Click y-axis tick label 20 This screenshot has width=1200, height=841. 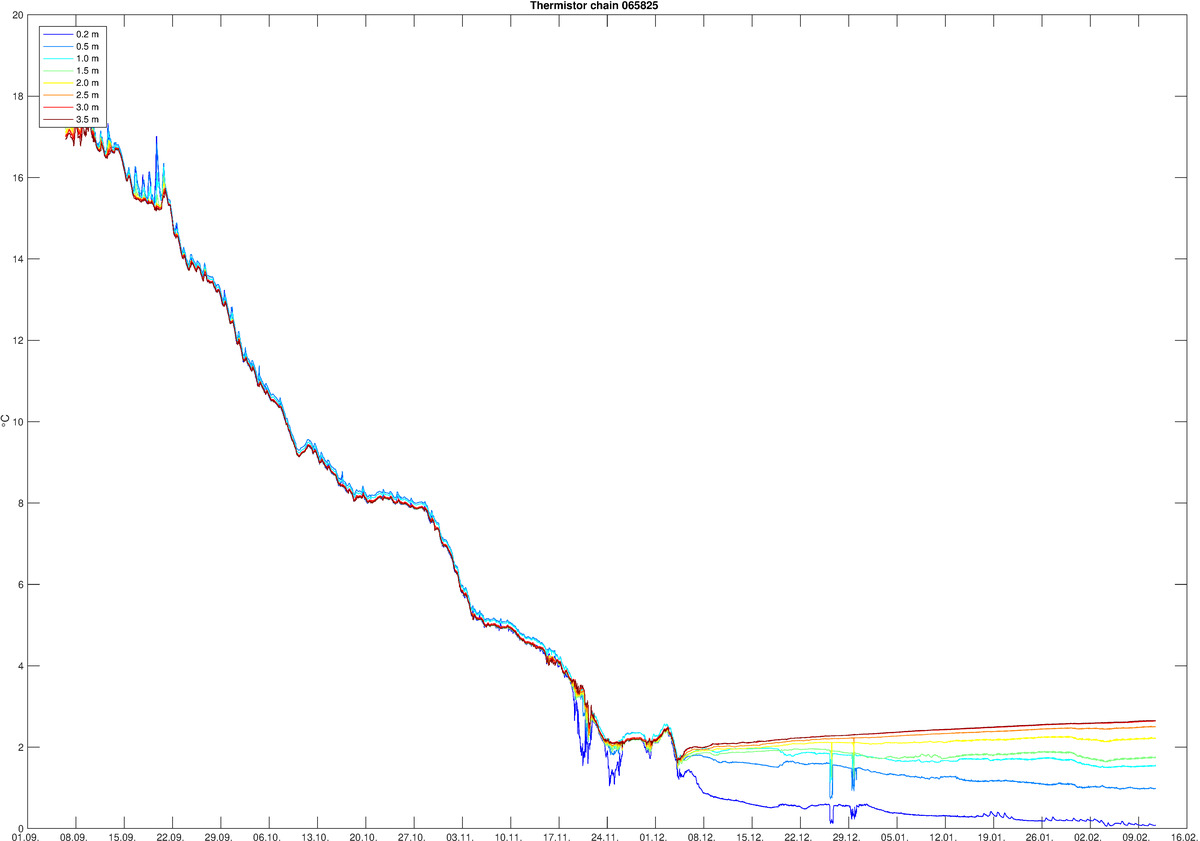17,15
